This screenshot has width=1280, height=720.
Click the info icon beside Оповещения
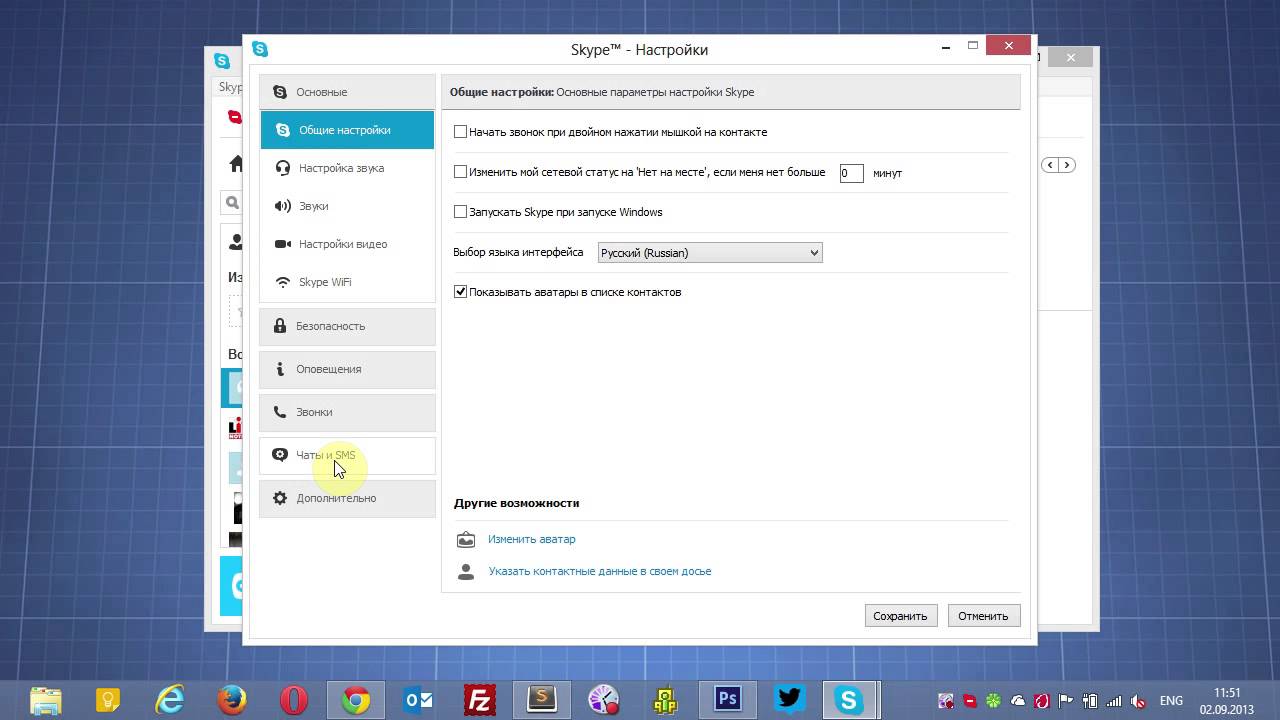[x=280, y=369]
